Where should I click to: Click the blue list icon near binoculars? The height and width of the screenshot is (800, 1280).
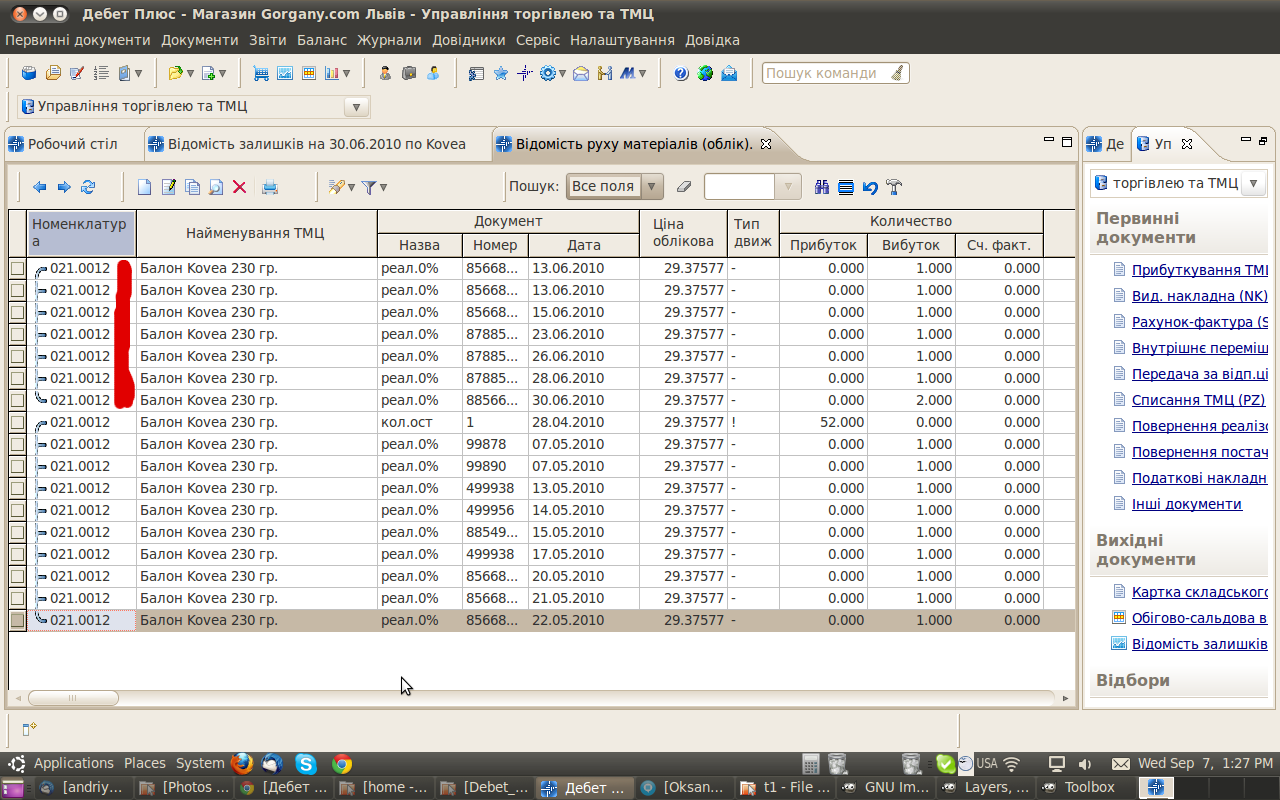pyautogui.click(x=846, y=187)
